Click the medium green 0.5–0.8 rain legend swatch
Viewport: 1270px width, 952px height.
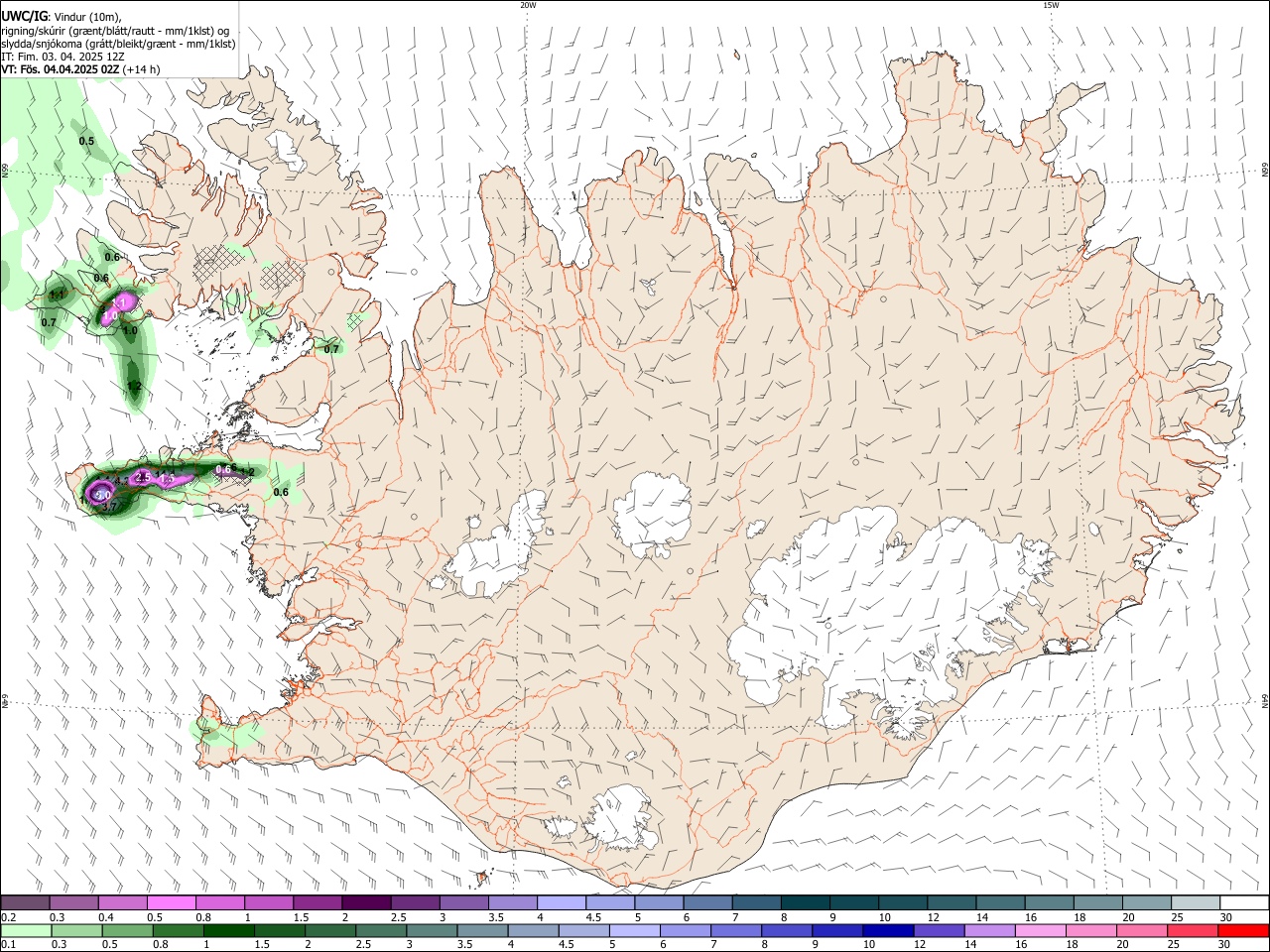click(127, 930)
